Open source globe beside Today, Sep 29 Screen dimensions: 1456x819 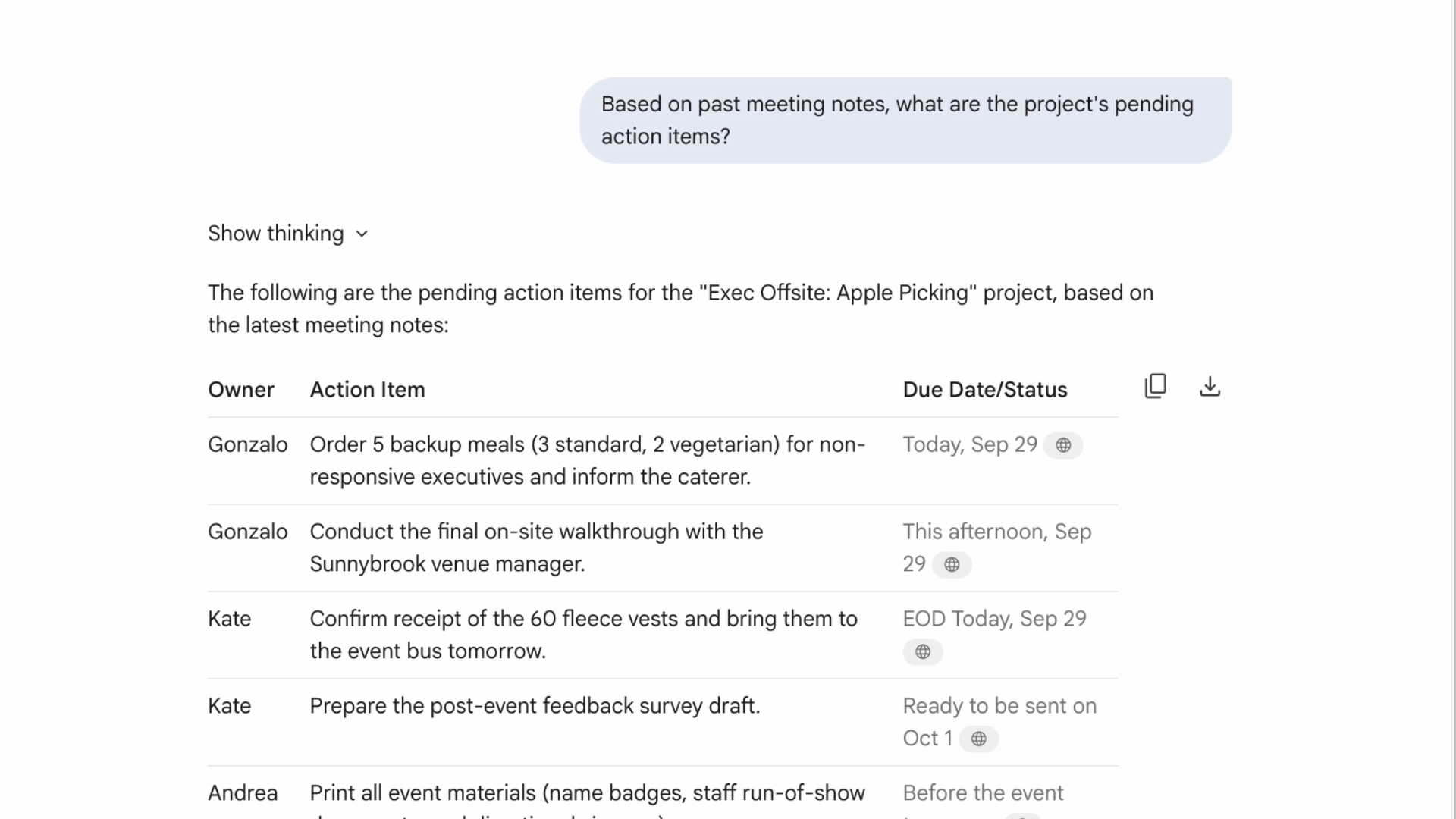coord(1063,446)
